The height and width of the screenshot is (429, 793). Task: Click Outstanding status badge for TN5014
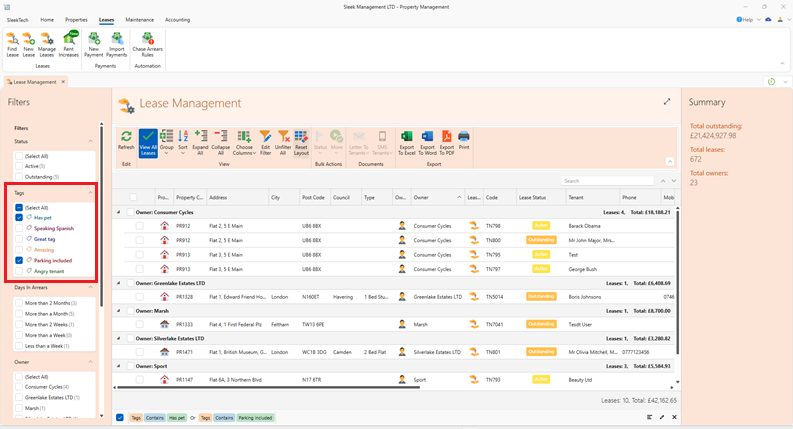click(541, 296)
